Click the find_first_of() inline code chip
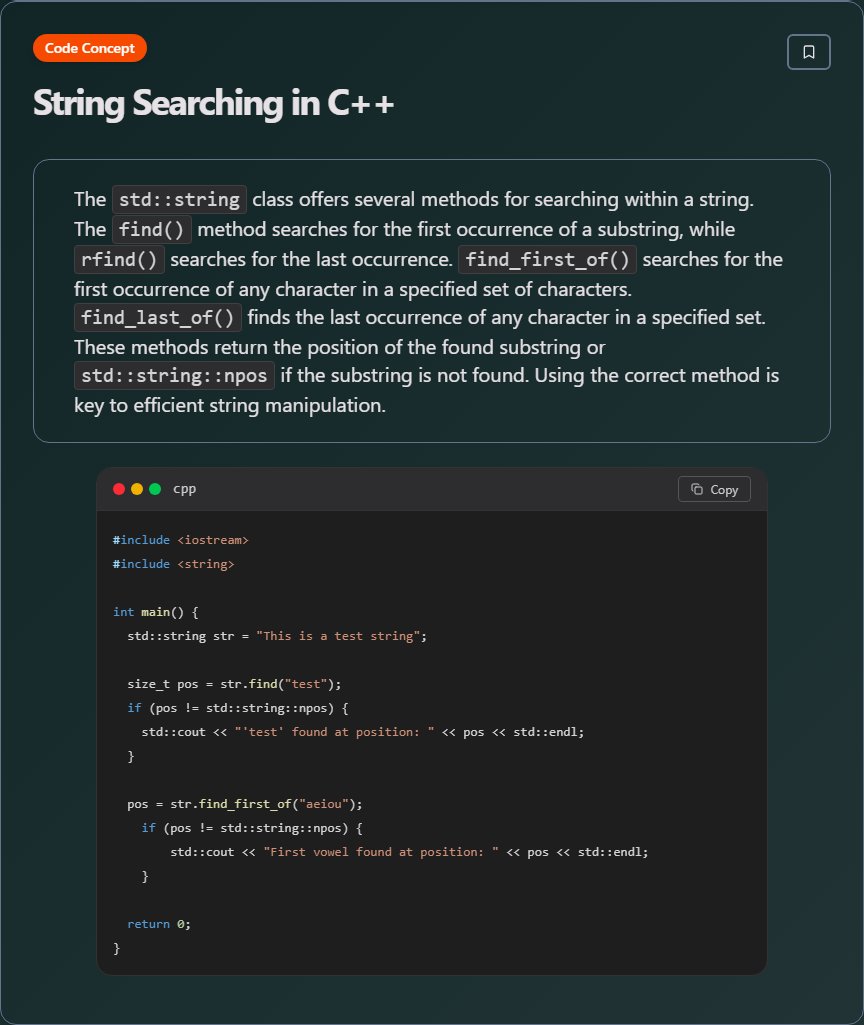The width and height of the screenshot is (864, 1025). tap(547, 260)
